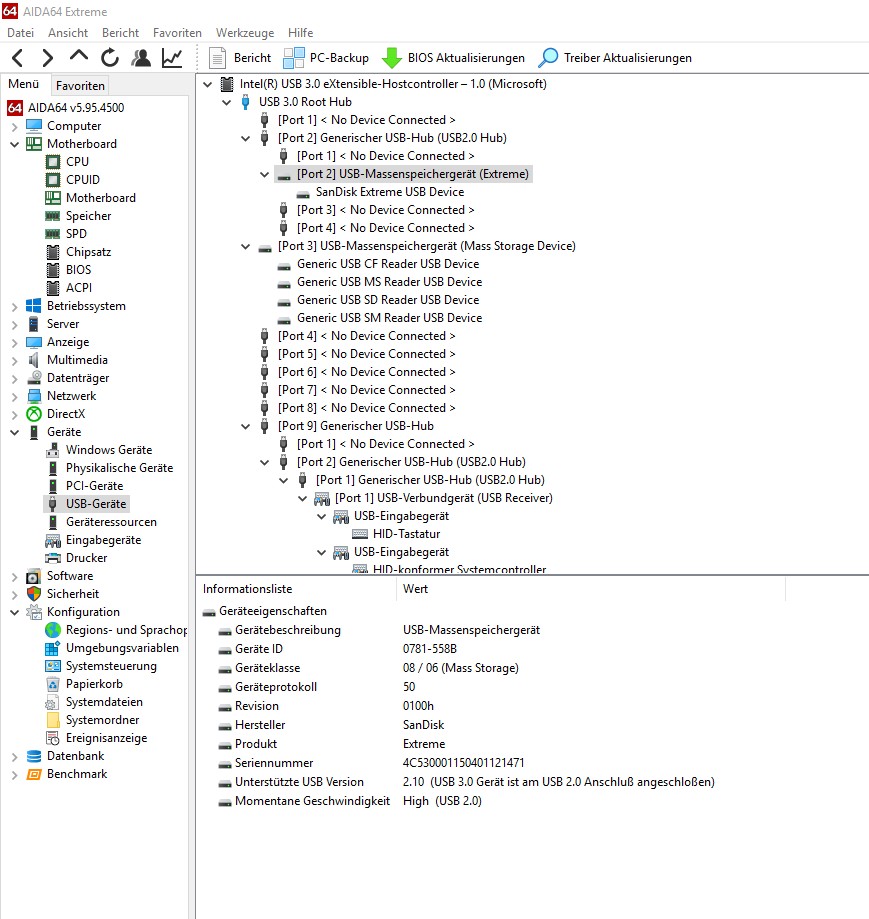Select the Datenbank database icon
Image resolution: width=869 pixels, height=919 pixels.
34,756
